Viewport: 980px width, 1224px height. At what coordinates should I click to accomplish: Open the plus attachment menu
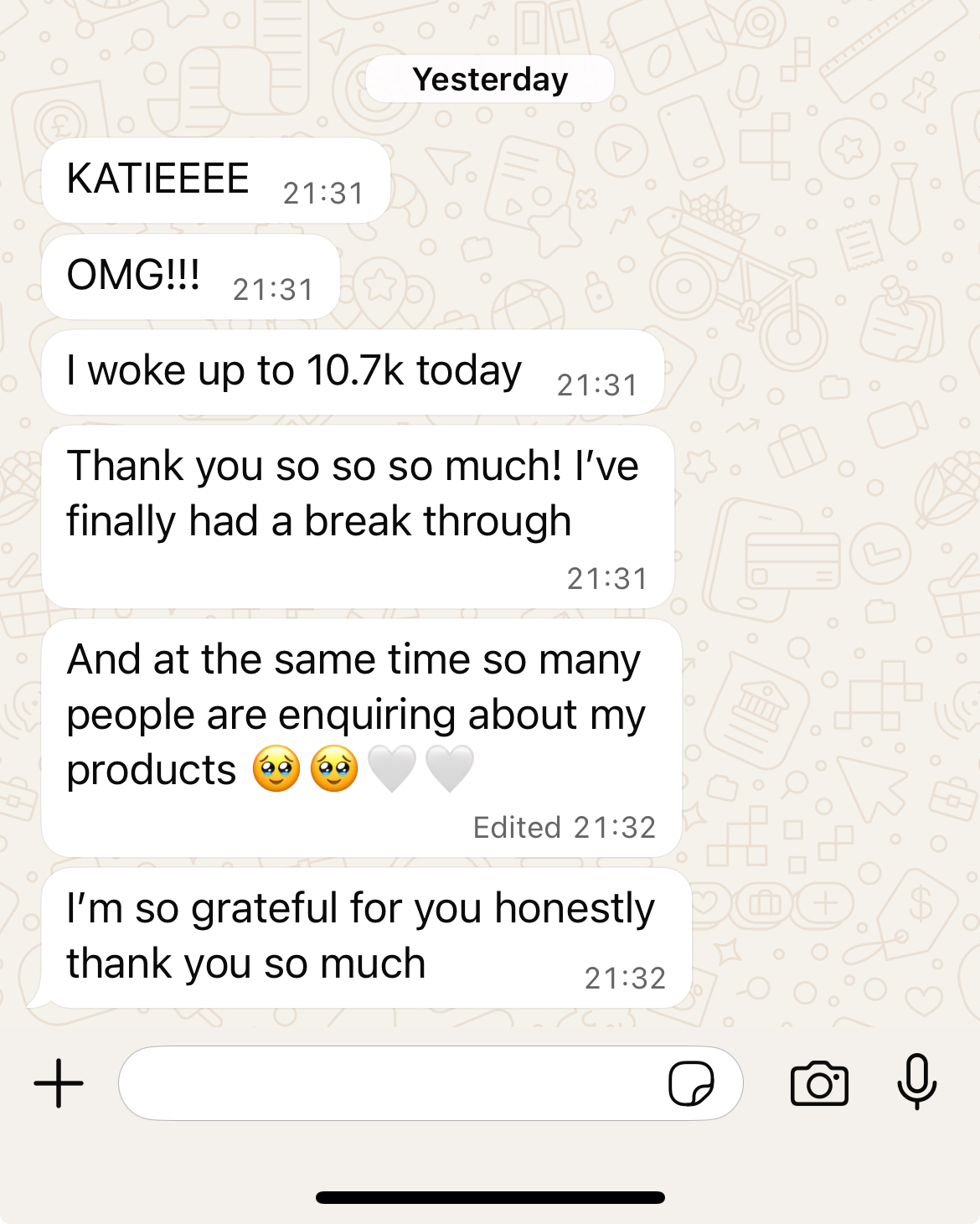(x=59, y=1083)
